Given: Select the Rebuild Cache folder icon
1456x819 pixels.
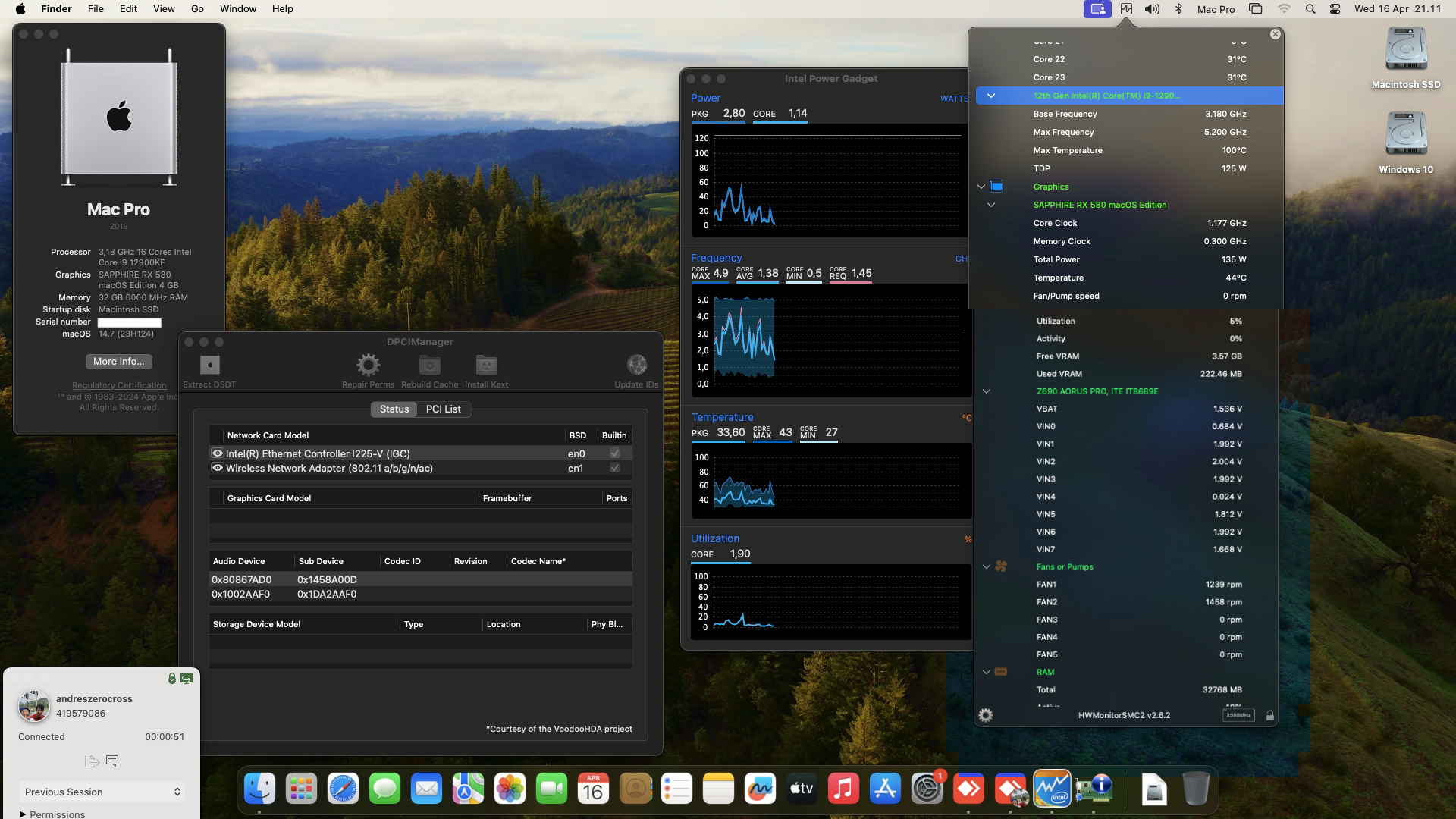Looking at the screenshot, I should tap(429, 366).
